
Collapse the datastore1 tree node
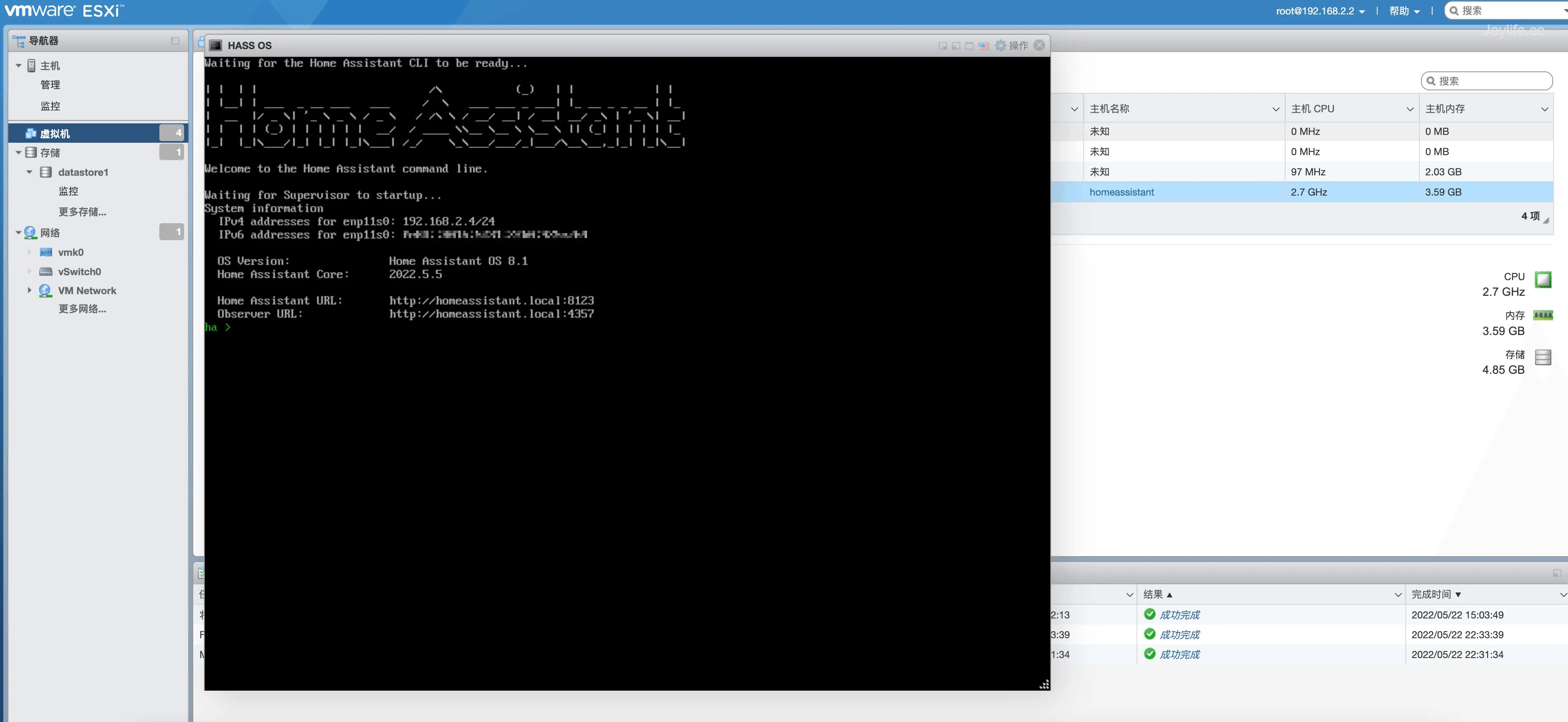(x=29, y=172)
